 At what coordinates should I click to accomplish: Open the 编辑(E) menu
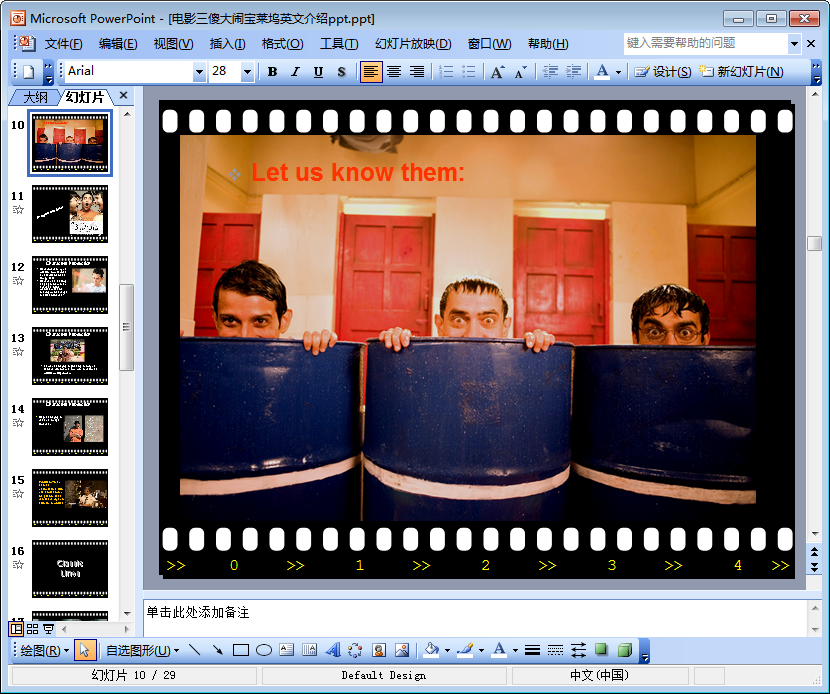click(x=118, y=43)
